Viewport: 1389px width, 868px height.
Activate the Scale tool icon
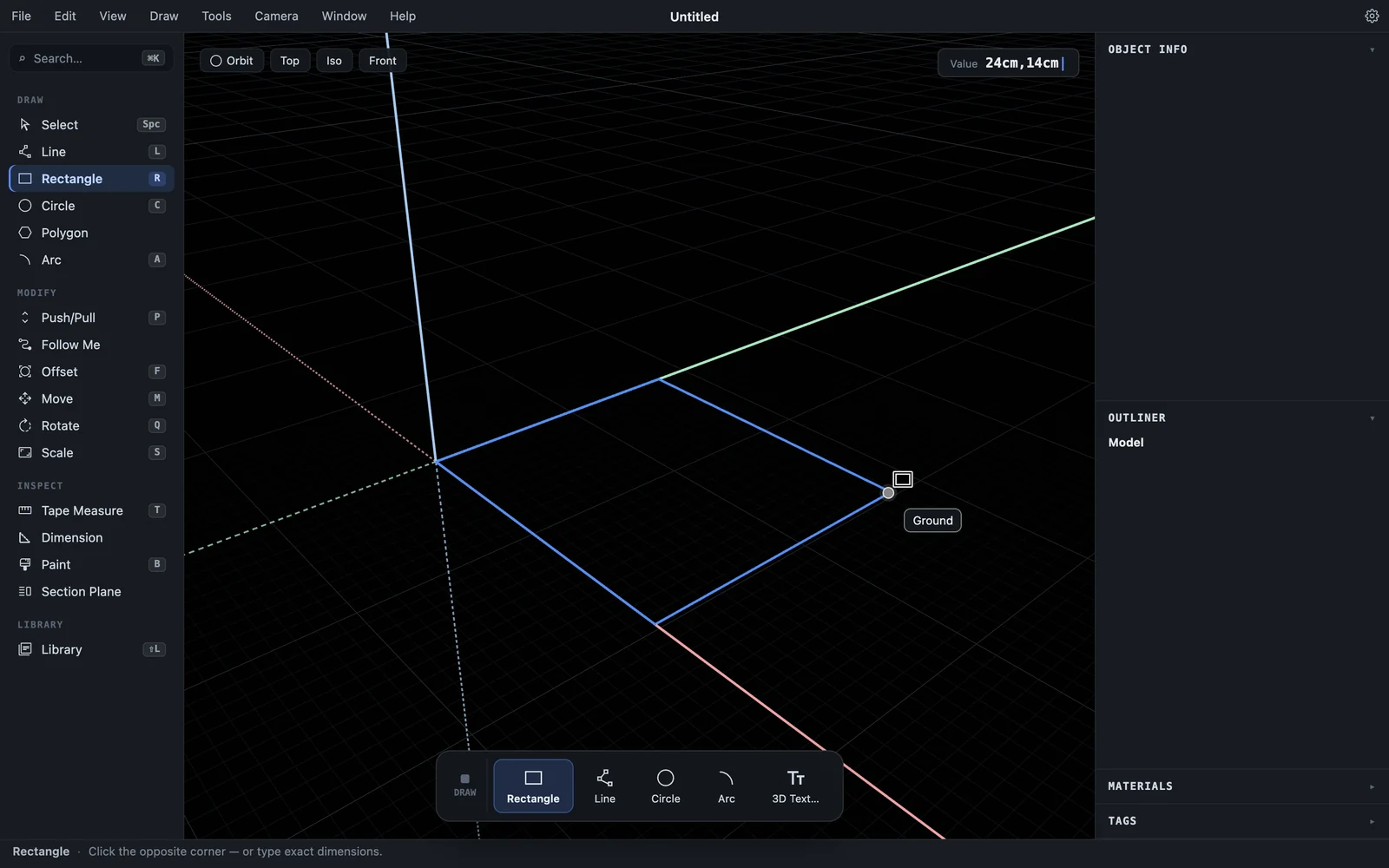(x=25, y=452)
